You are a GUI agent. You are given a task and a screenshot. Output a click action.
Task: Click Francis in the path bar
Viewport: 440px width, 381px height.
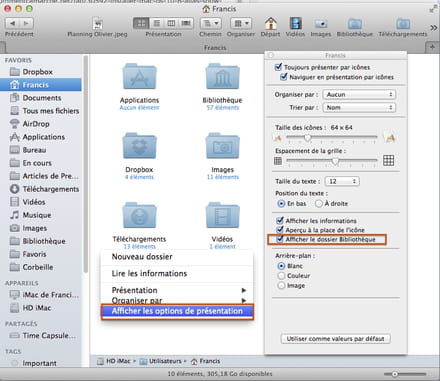tap(206, 361)
